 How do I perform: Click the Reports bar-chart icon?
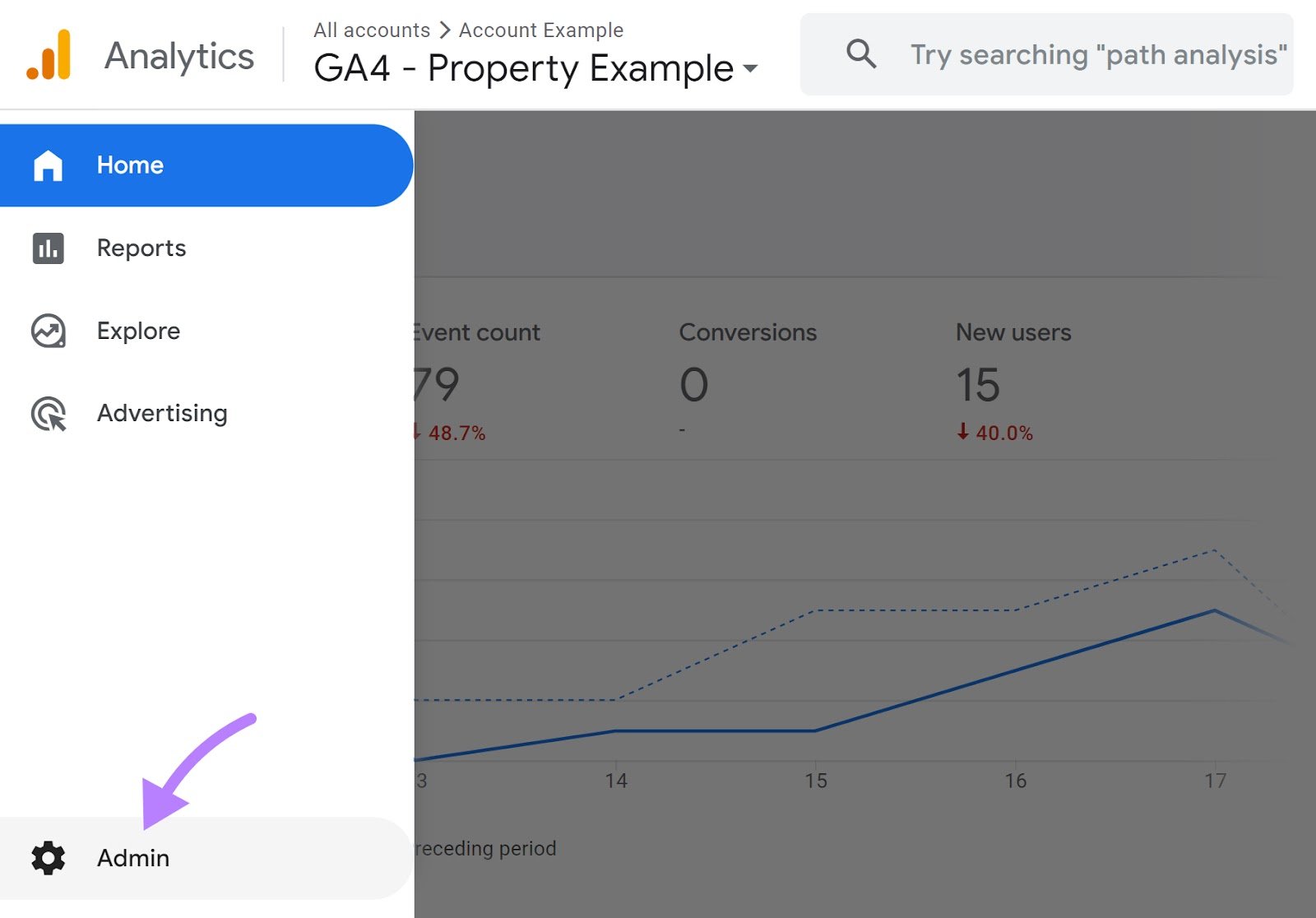click(47, 248)
